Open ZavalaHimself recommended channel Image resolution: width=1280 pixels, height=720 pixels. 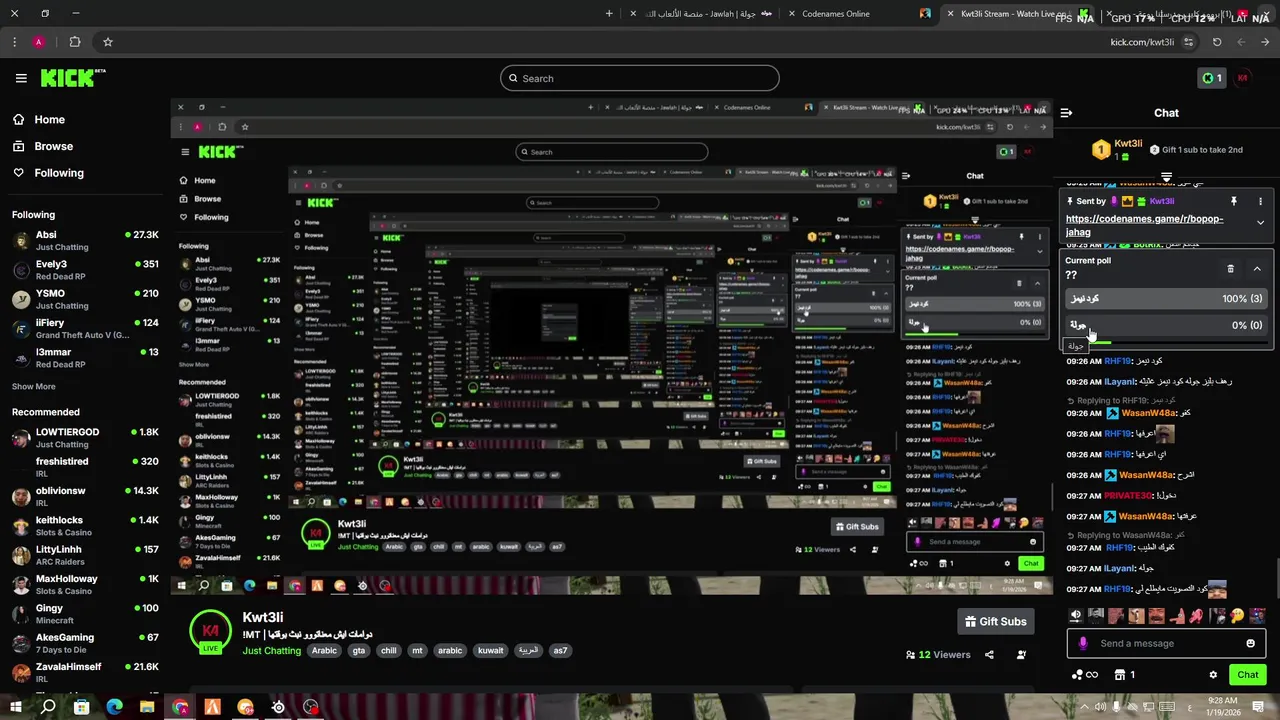point(85,672)
